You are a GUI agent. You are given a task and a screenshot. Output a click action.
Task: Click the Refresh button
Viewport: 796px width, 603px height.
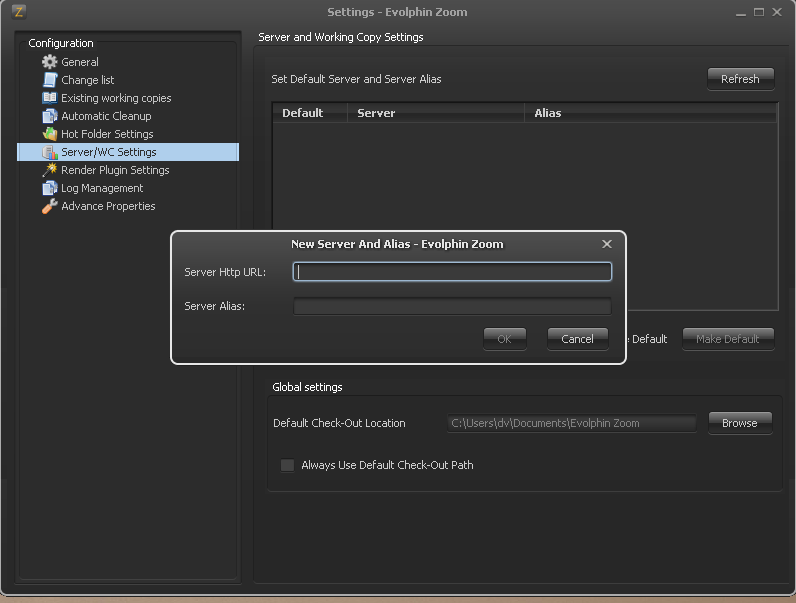tap(741, 79)
